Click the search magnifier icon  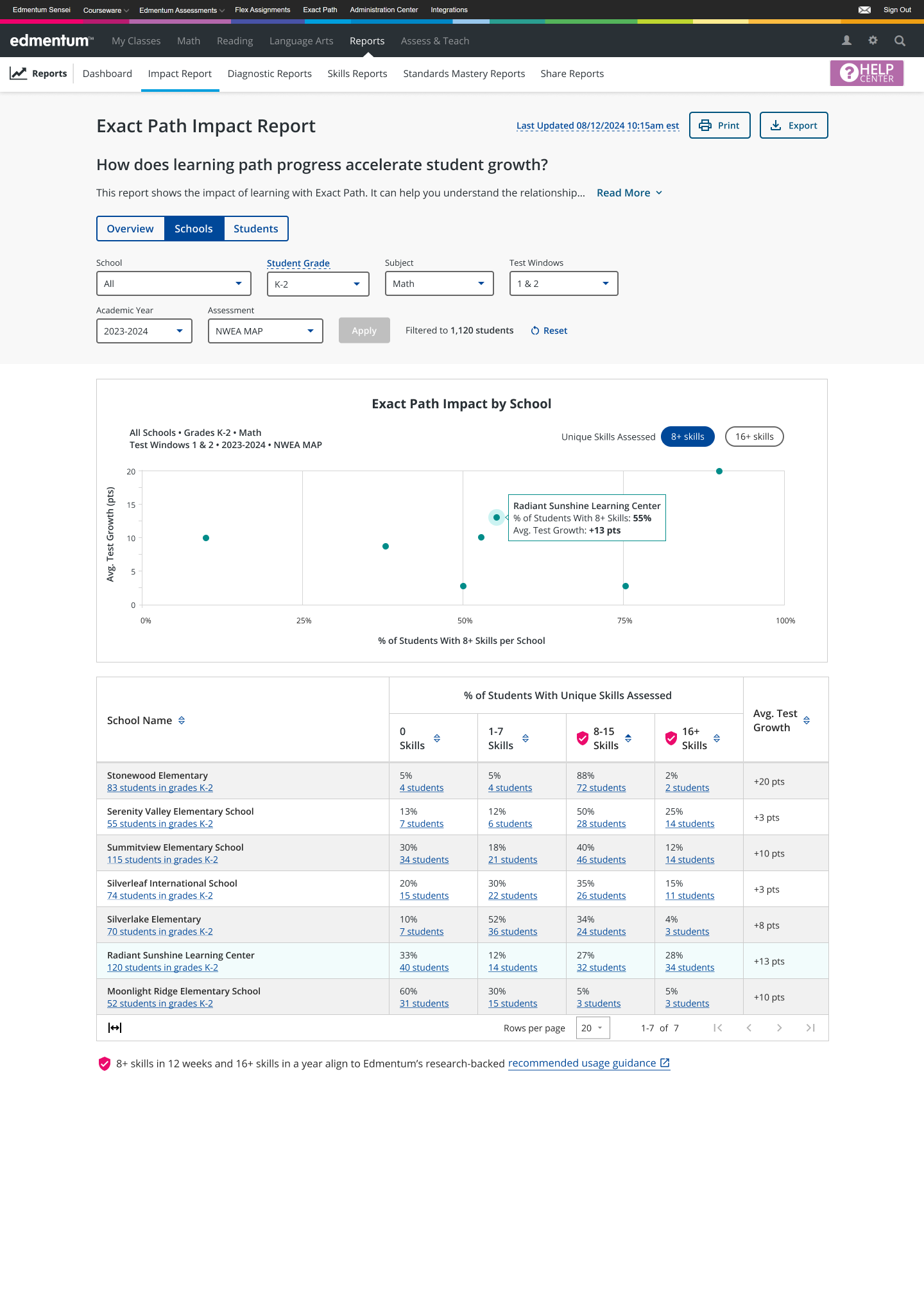pos(900,40)
